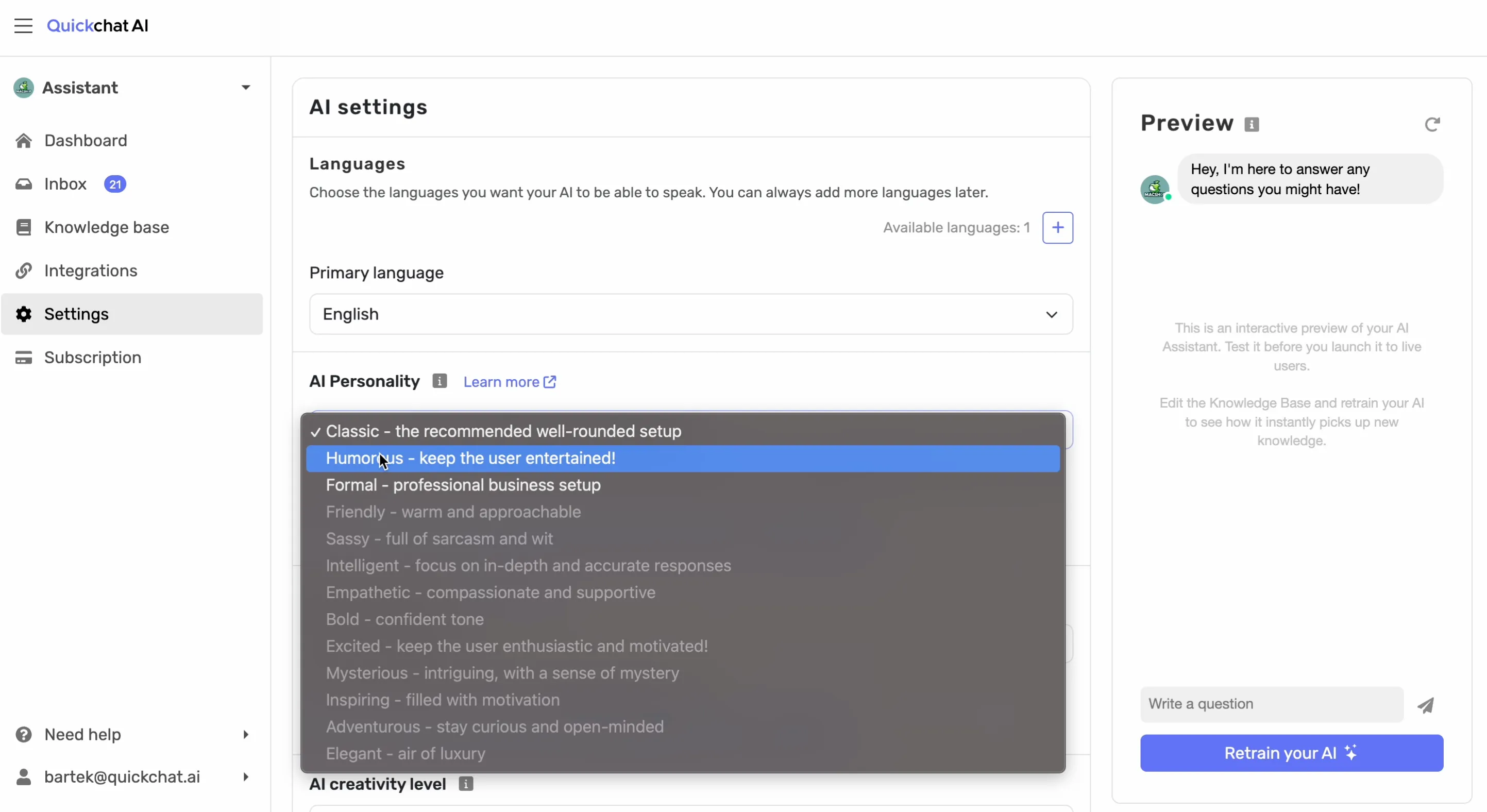Select Classic recommended well-rounded setup option
Viewport: 1487px width, 812px height.
point(683,431)
